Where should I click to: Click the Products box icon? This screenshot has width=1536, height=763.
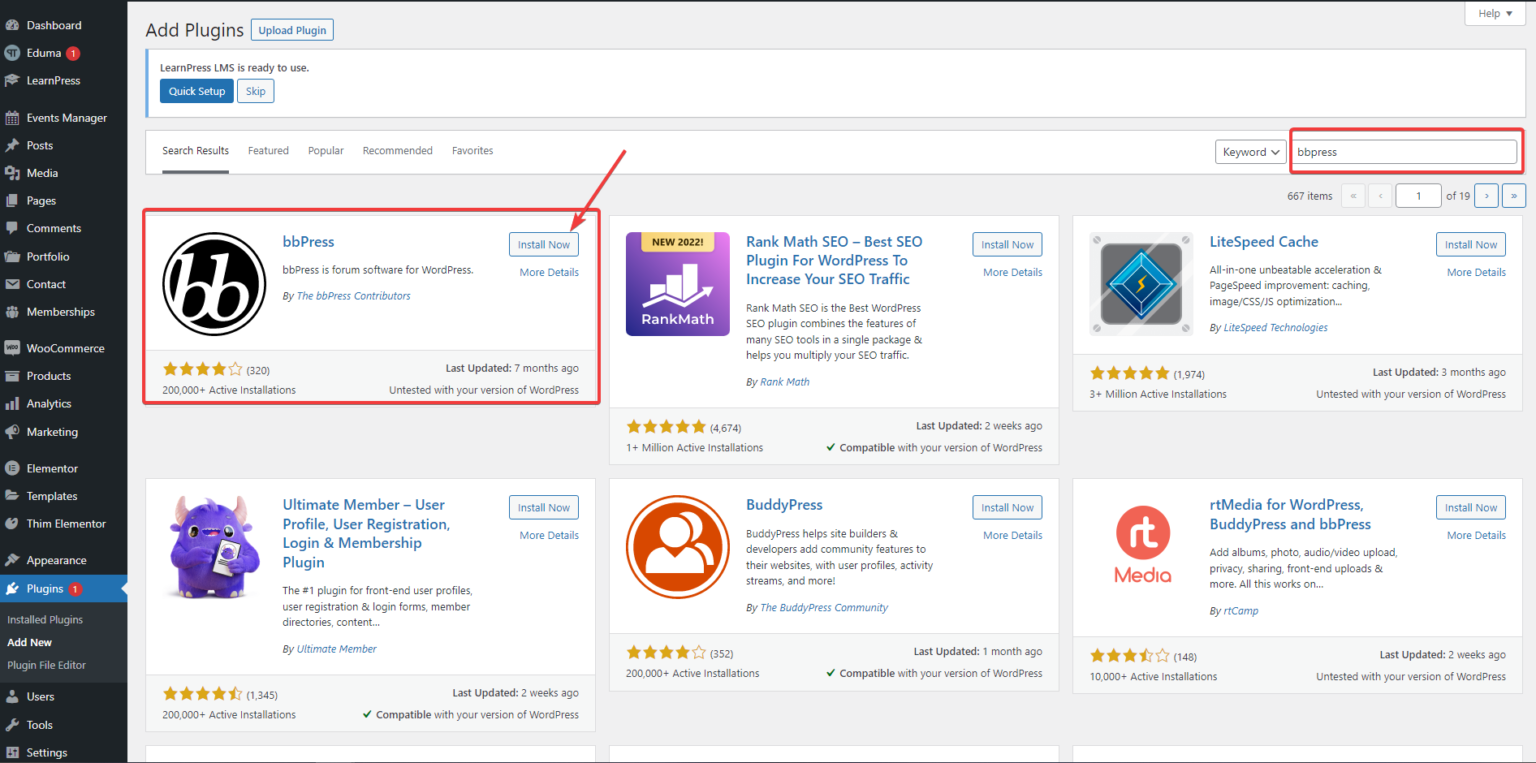[12, 376]
